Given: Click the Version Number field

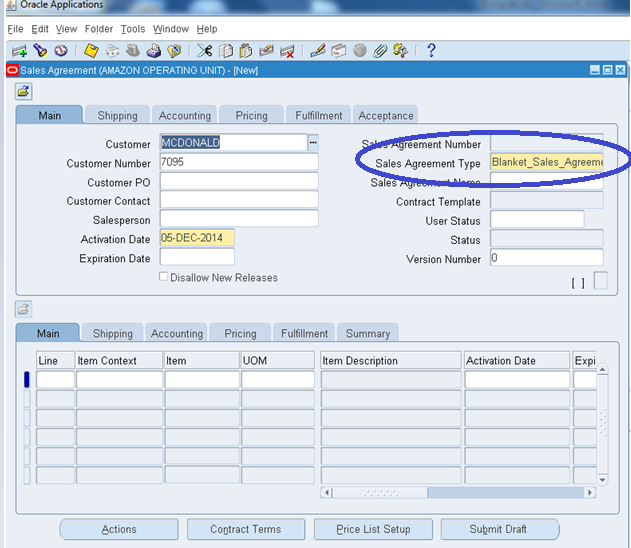Looking at the screenshot, I should (x=547, y=258).
